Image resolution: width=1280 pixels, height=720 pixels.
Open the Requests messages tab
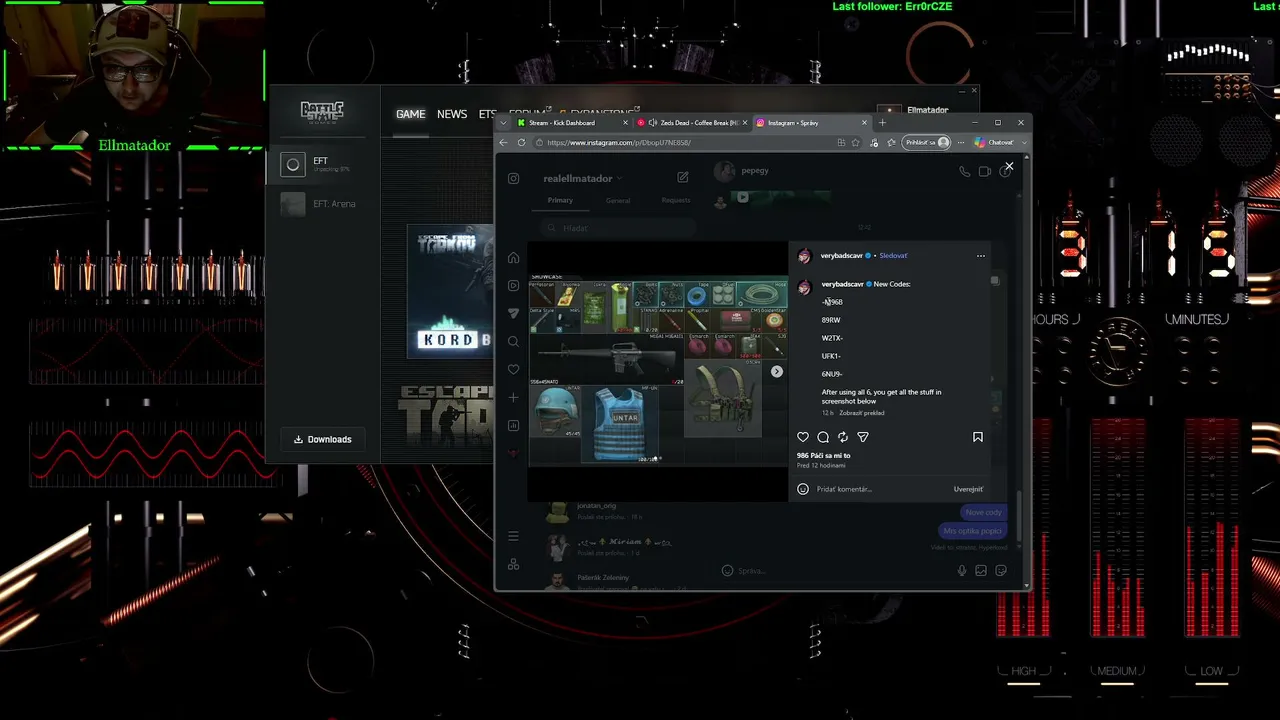point(676,200)
